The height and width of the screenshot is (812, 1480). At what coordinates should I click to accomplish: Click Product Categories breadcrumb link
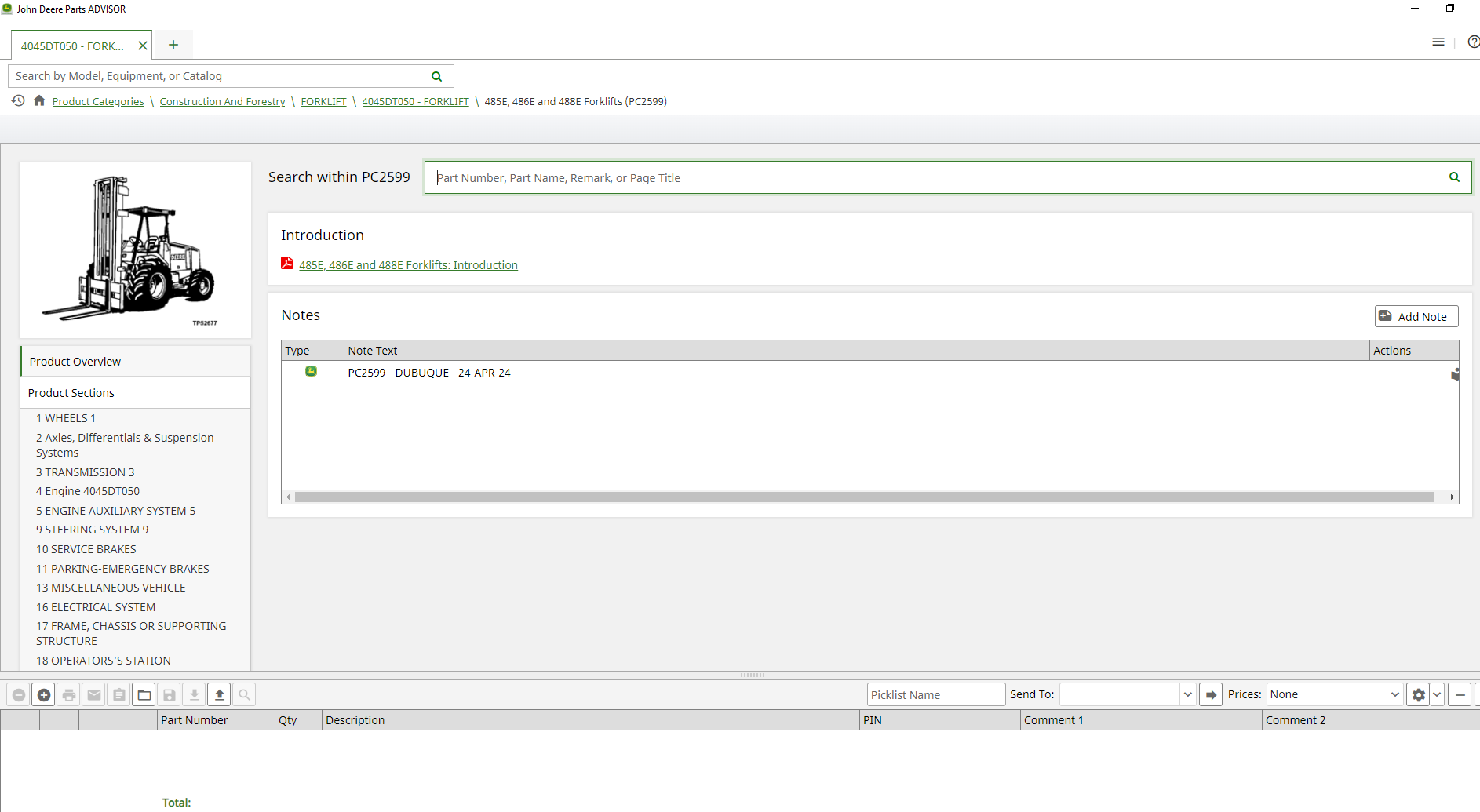pos(98,101)
